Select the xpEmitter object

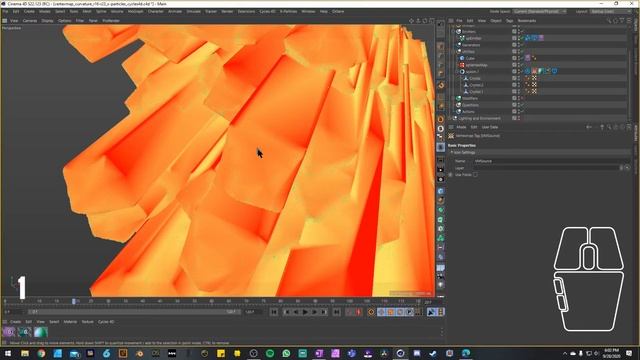pos(473,38)
